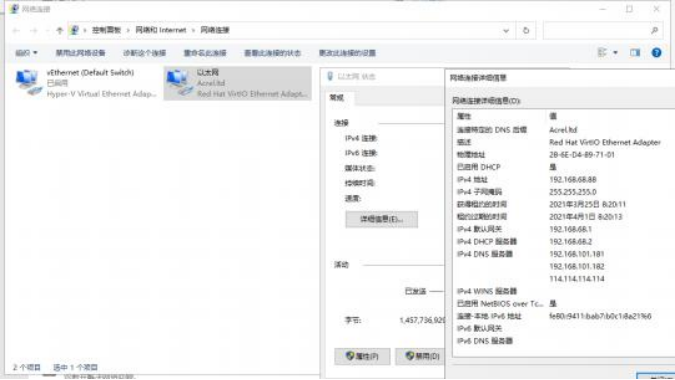Click the 详细信息(E)... button

[381, 219]
